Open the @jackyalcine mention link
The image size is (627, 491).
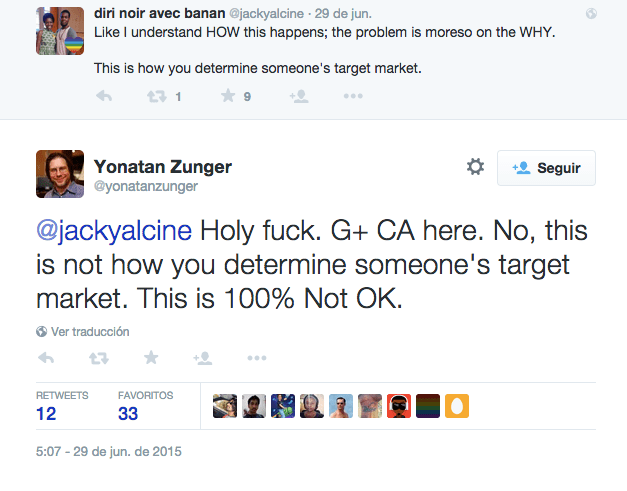click(x=114, y=231)
